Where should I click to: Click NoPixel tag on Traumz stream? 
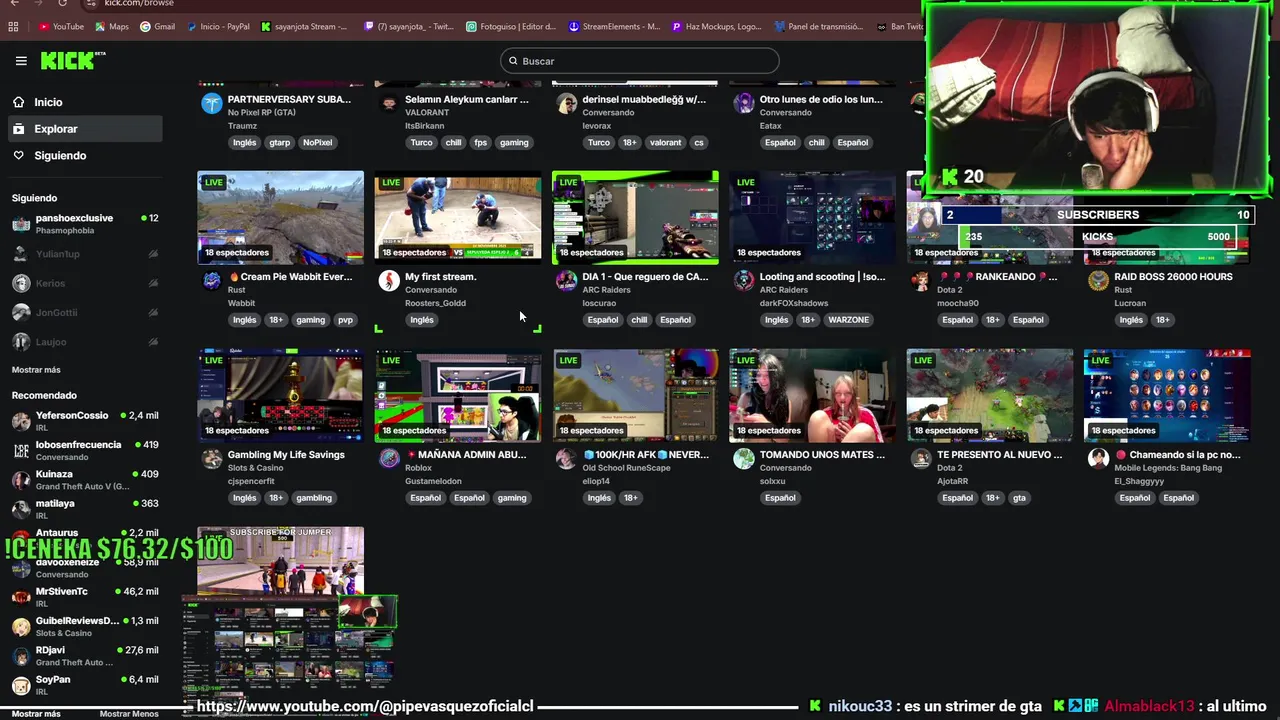[x=317, y=143]
